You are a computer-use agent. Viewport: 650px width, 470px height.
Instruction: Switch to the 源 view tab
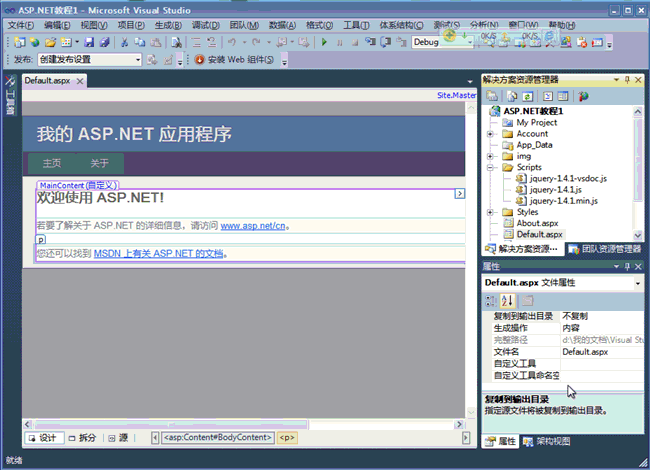[118, 438]
